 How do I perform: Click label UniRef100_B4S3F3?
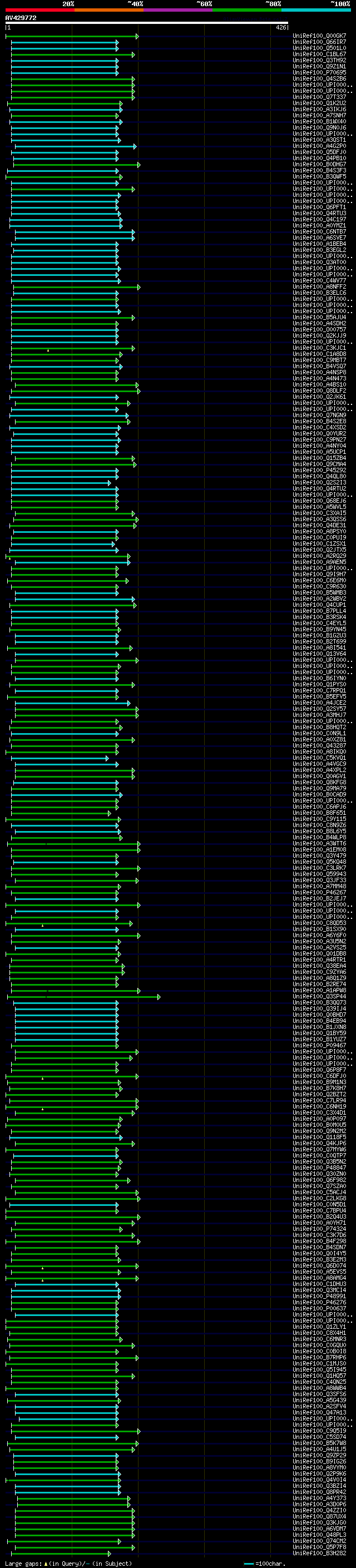[x=319, y=170]
